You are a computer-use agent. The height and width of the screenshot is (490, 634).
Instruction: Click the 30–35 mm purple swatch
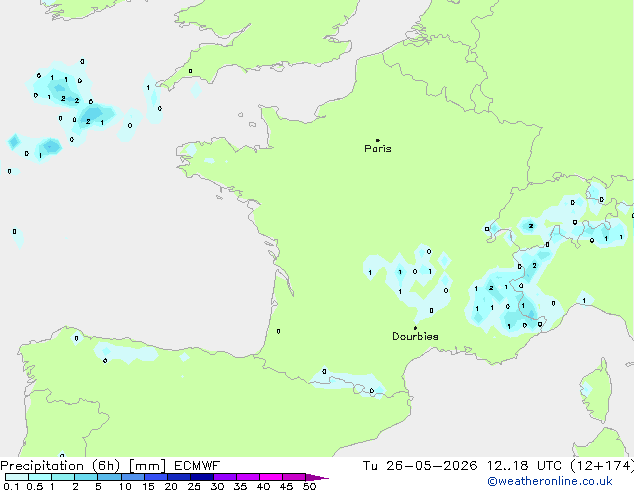[x=224, y=477]
